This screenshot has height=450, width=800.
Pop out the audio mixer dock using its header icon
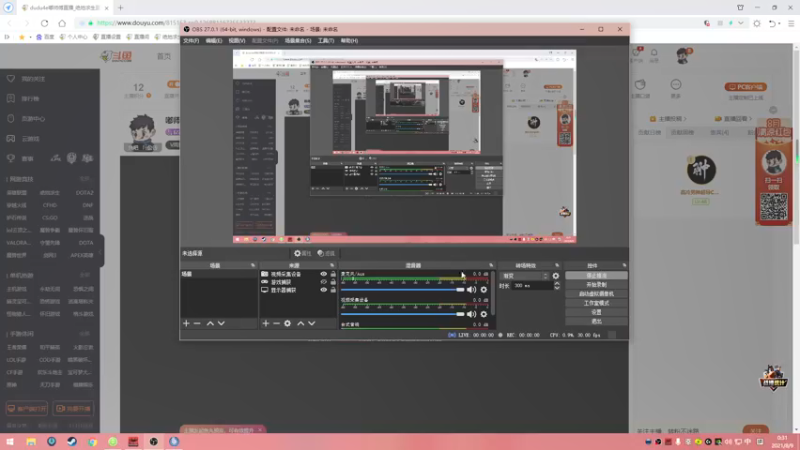491,265
